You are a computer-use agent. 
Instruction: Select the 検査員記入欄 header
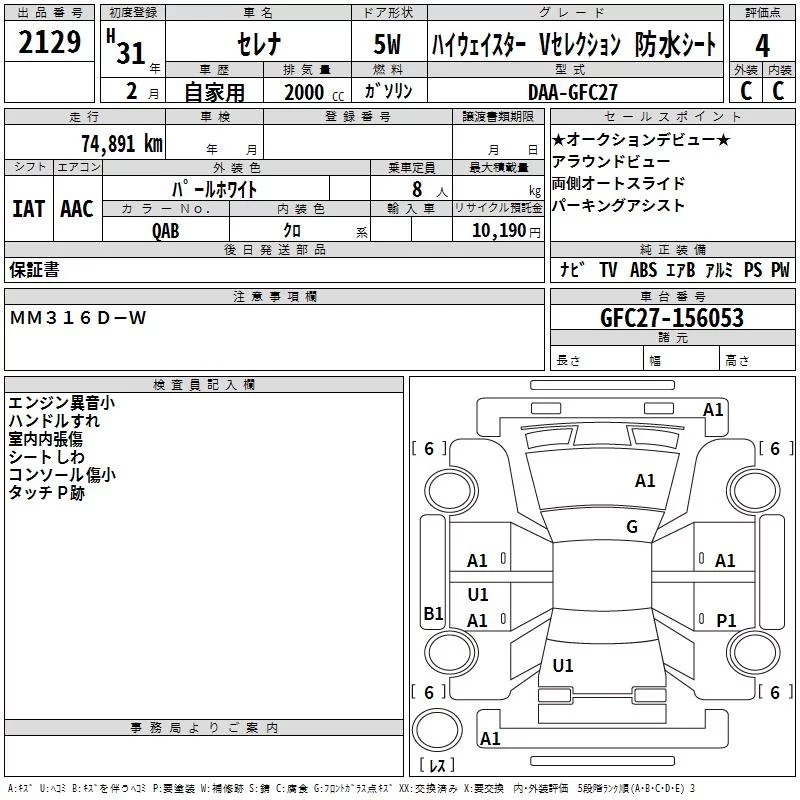pyautogui.click(x=204, y=384)
